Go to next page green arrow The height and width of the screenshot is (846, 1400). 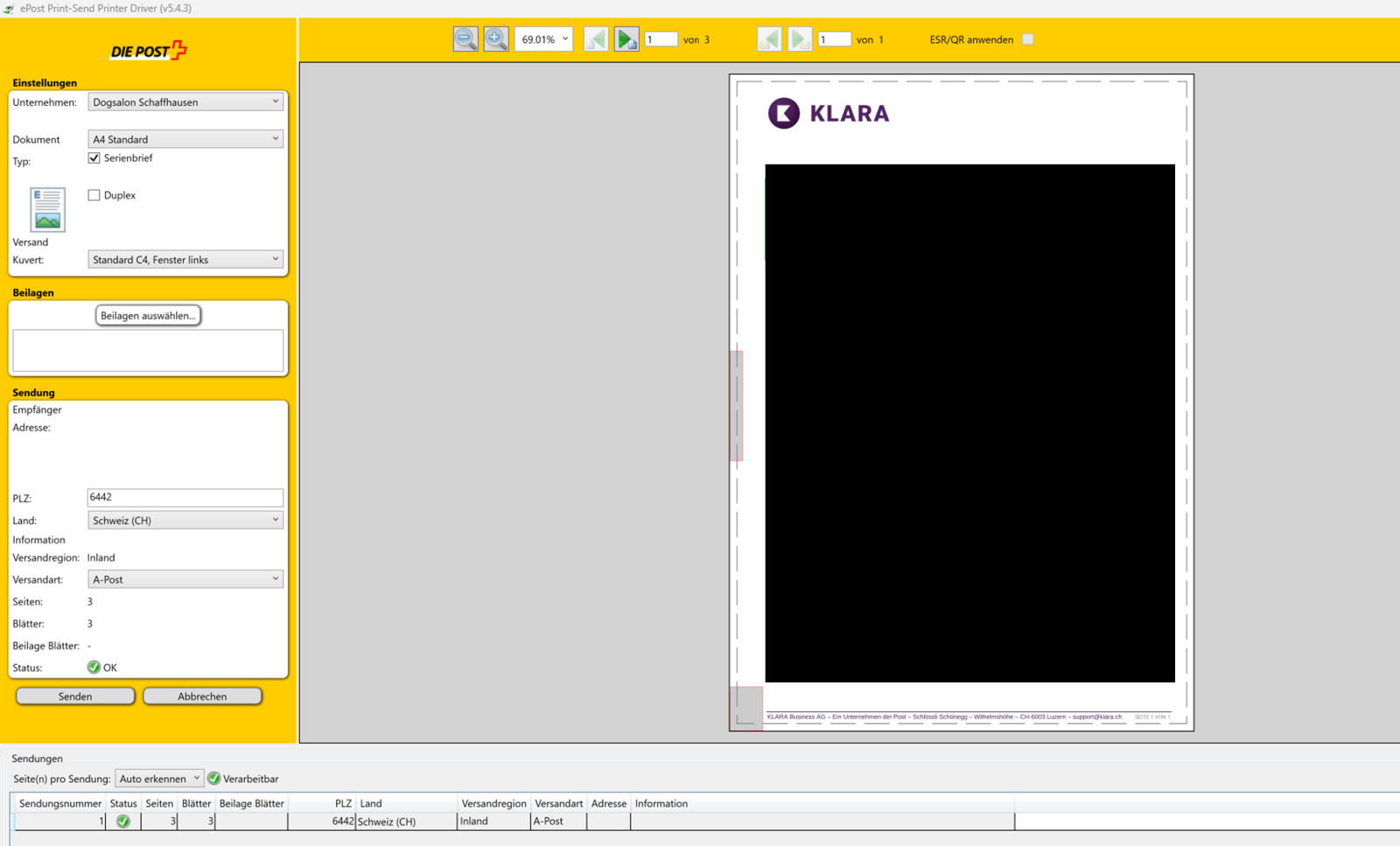(626, 39)
